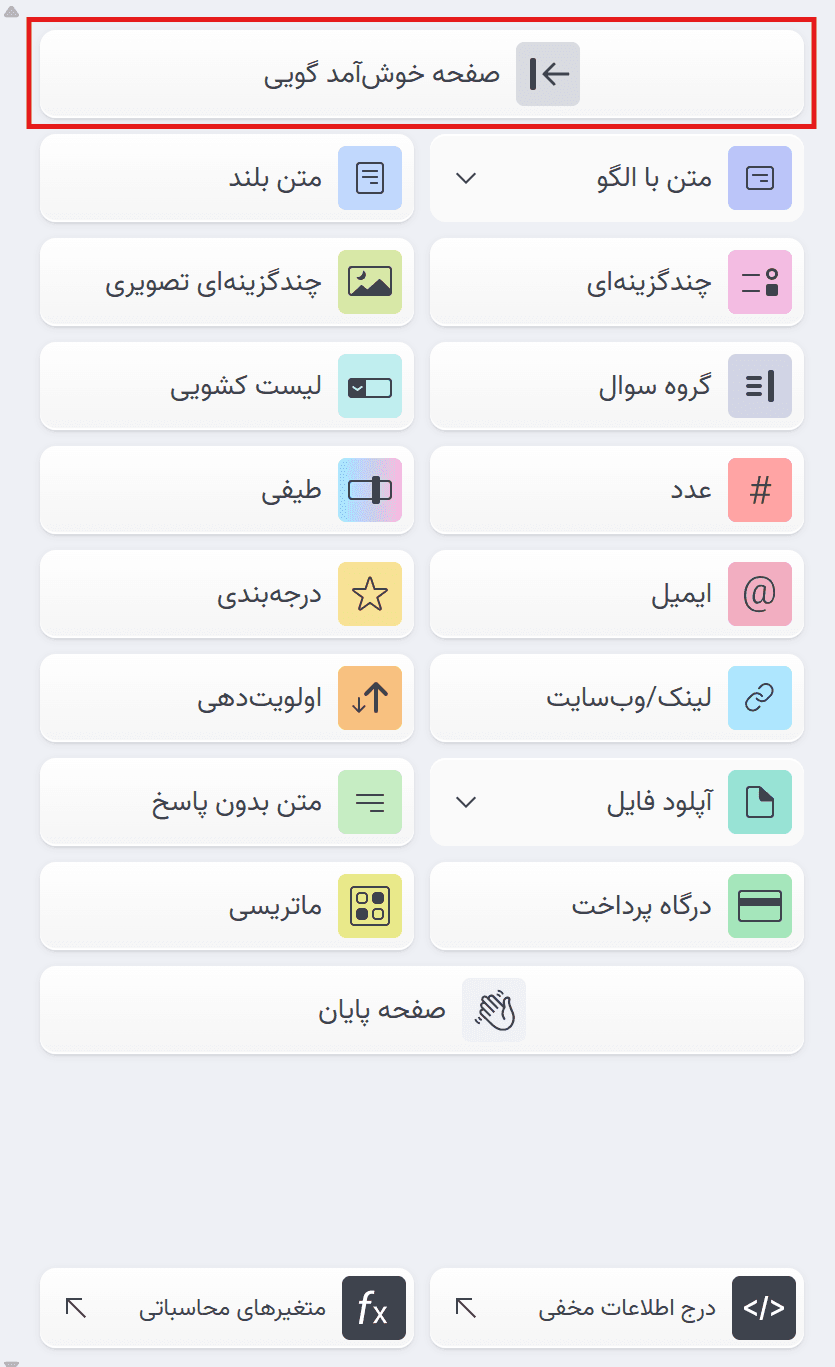Expand the آپلود فایل dropdown chevron
835x1367 pixels.
click(x=463, y=802)
